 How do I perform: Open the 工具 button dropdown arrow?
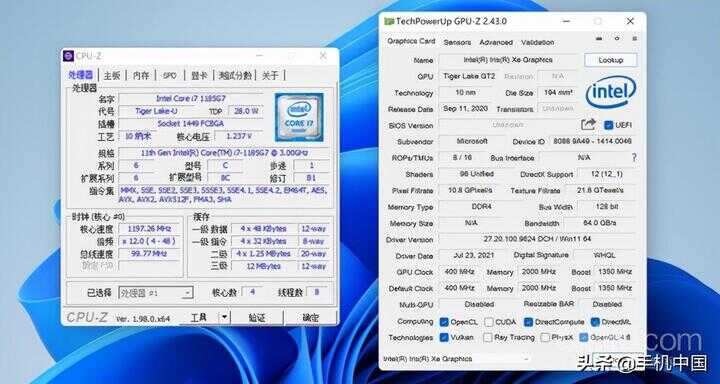pos(224,317)
